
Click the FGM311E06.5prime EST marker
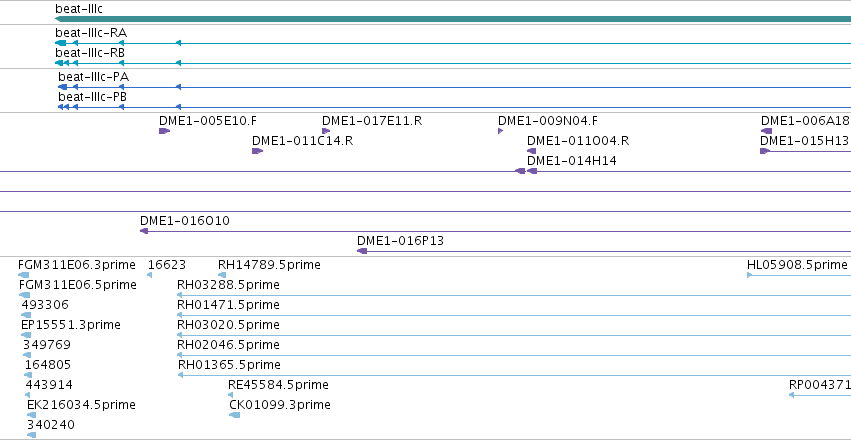(24, 295)
